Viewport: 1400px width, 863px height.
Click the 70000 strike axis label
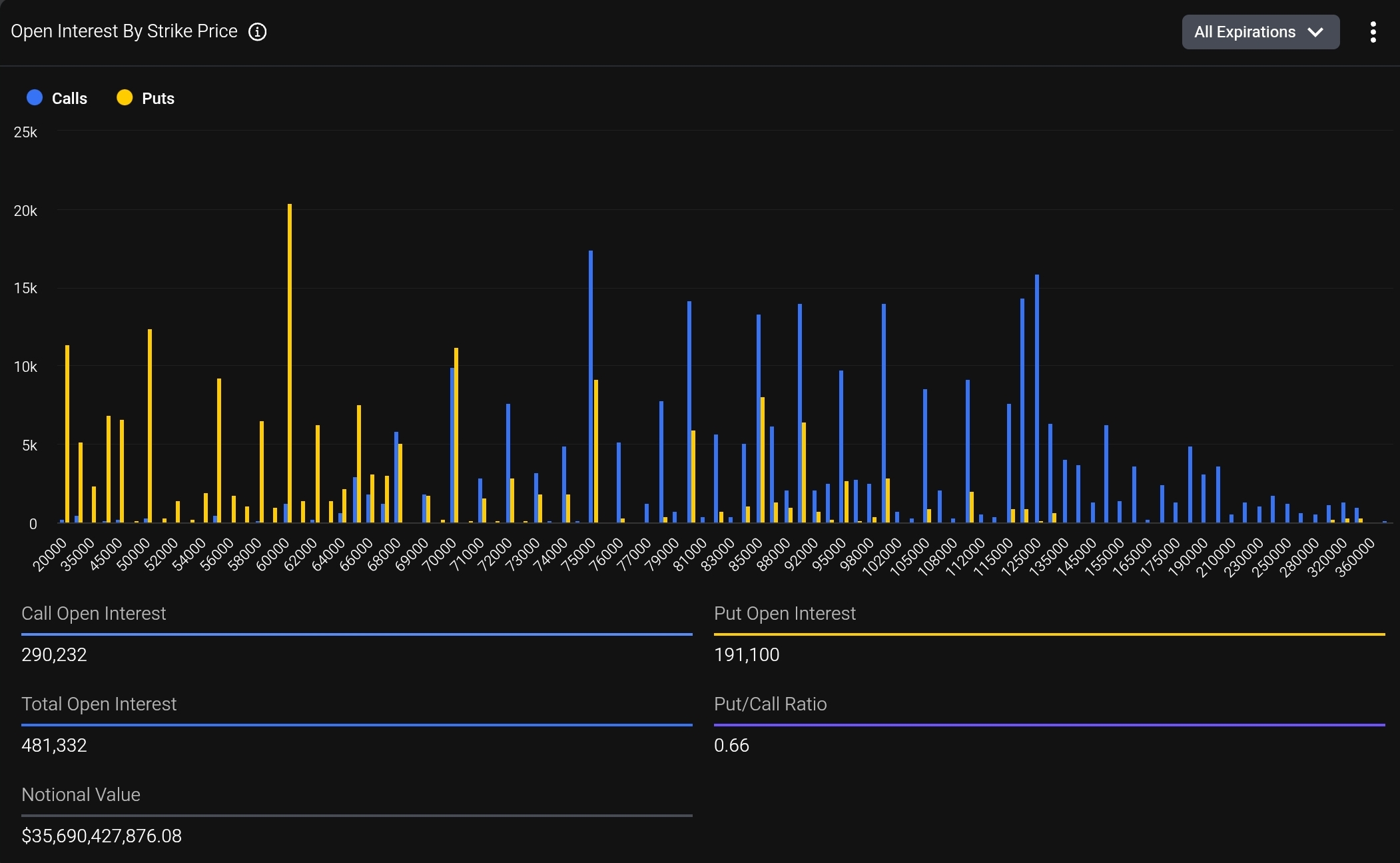pyautogui.click(x=439, y=555)
